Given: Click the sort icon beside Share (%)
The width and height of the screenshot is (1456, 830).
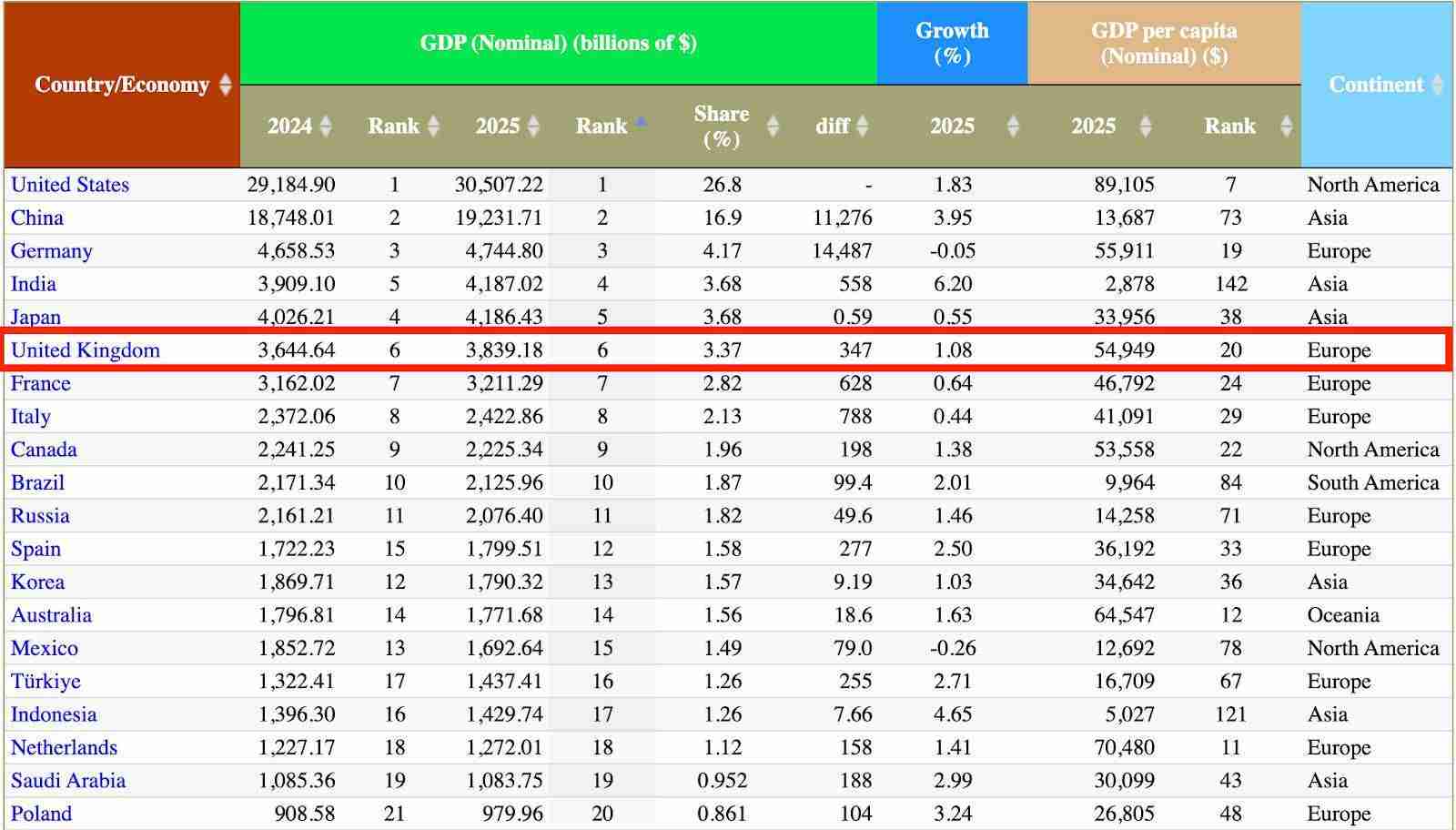Looking at the screenshot, I should (x=774, y=127).
